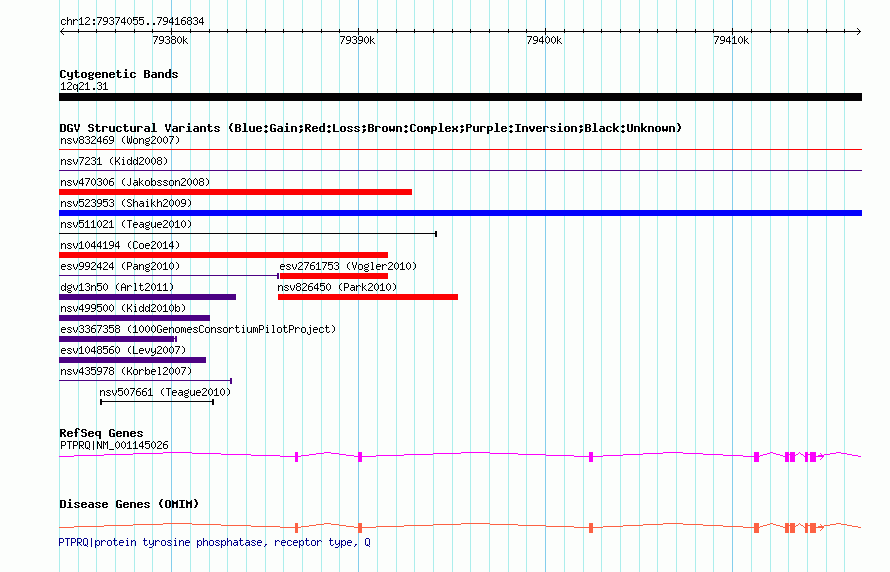Click the 79380k ruler tick label
The width and height of the screenshot is (890, 572).
(x=170, y=40)
